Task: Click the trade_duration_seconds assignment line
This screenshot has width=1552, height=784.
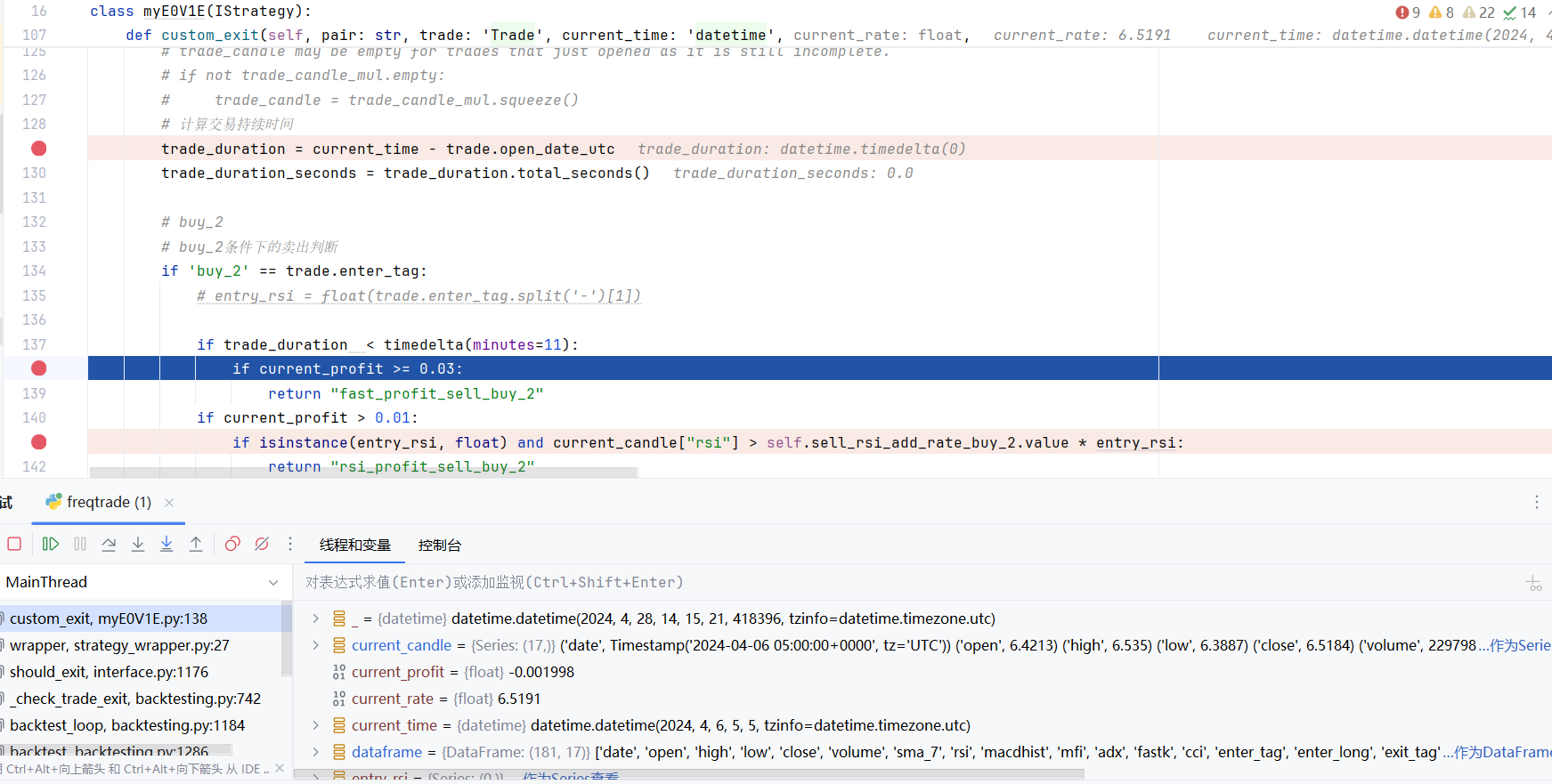Action: [405, 173]
